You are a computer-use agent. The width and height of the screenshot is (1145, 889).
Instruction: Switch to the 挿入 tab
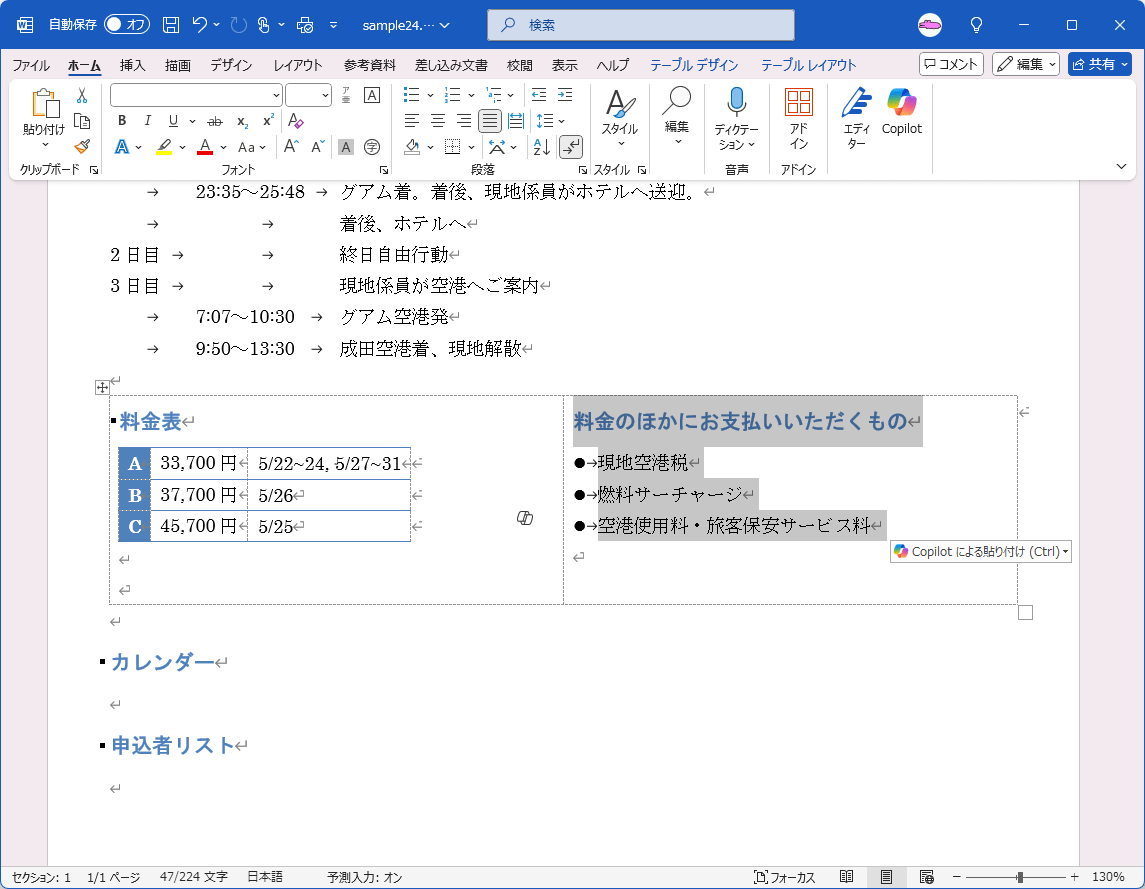tap(133, 65)
